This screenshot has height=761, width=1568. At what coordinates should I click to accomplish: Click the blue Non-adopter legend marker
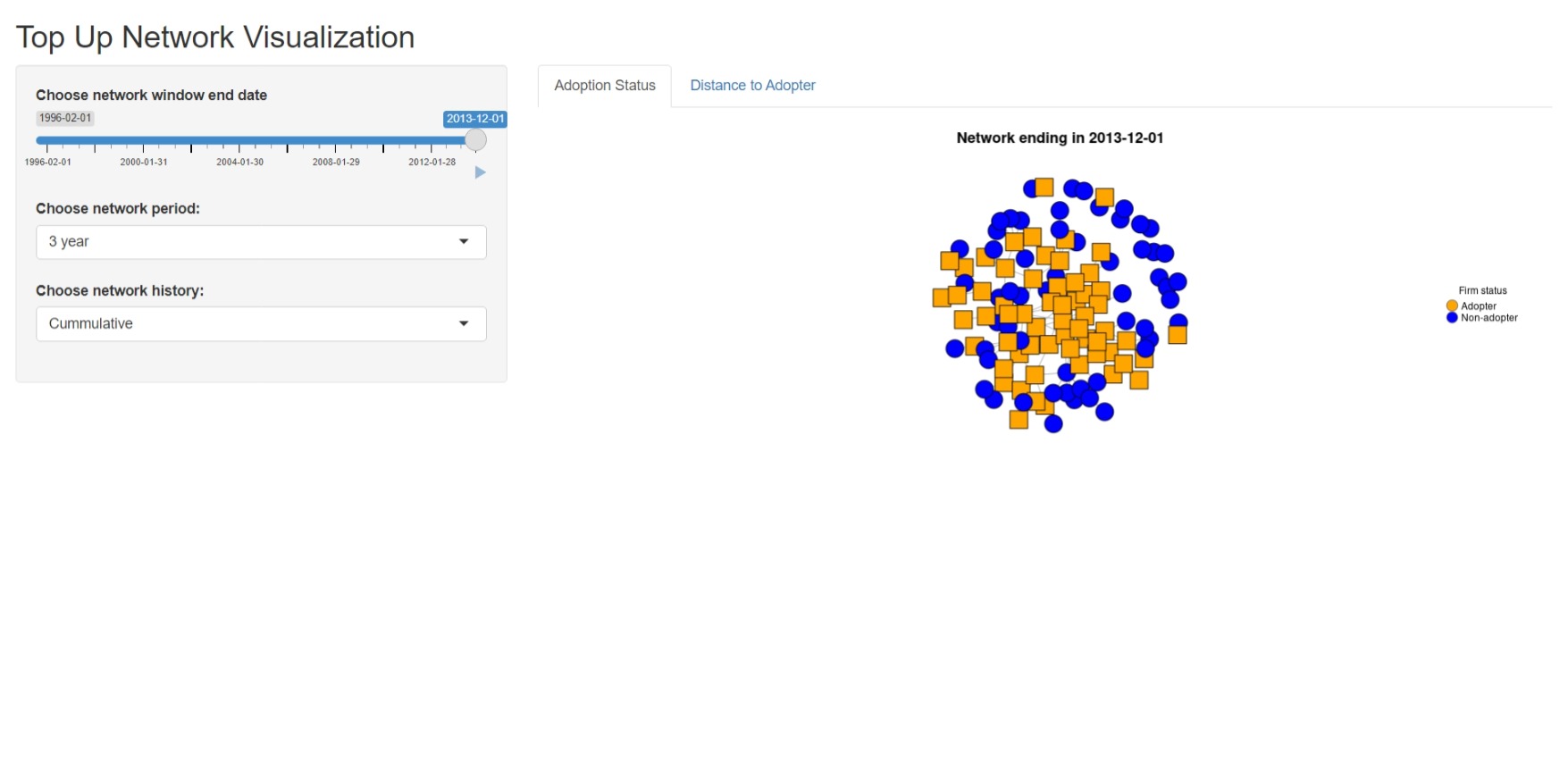click(1452, 318)
